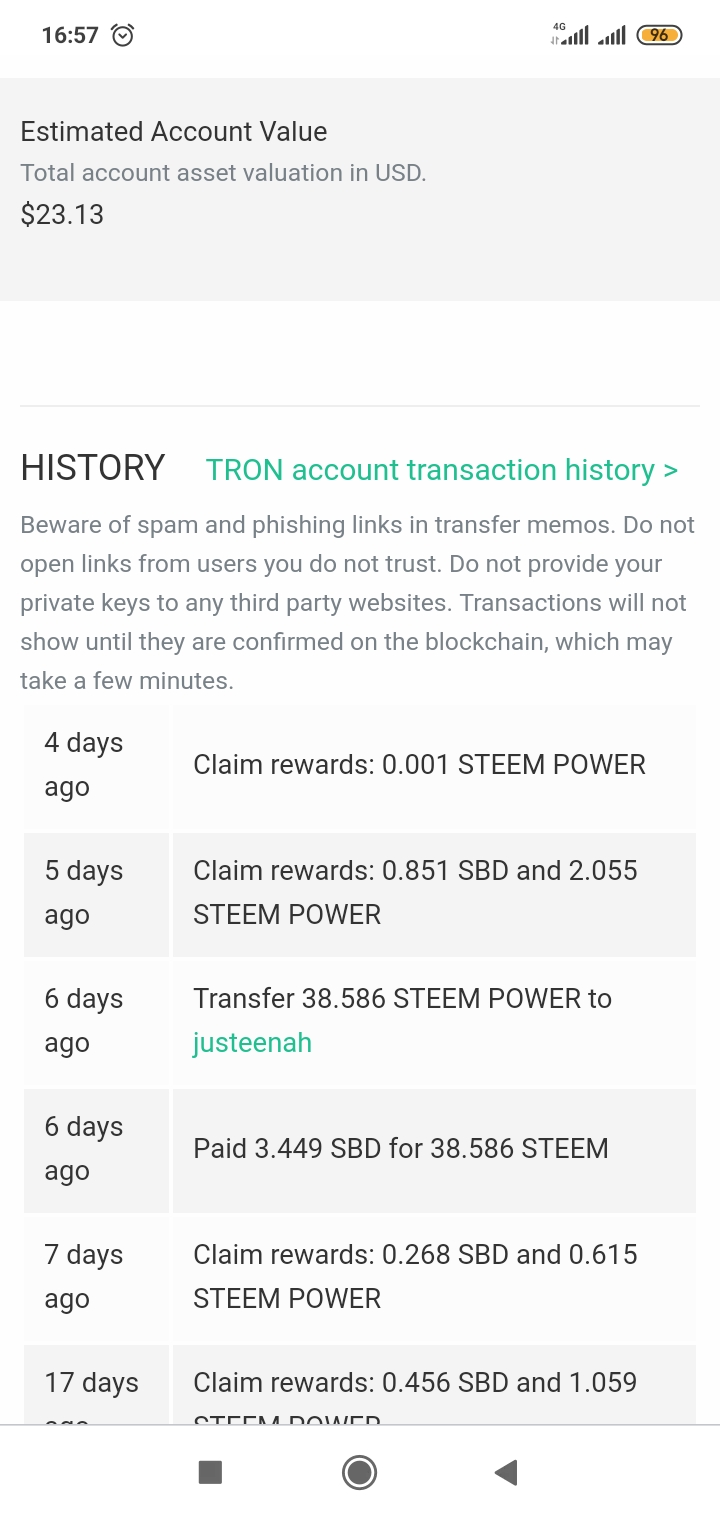Tap the Android back triangle icon
Viewport: 720px width, 1520px height.
(x=506, y=1472)
